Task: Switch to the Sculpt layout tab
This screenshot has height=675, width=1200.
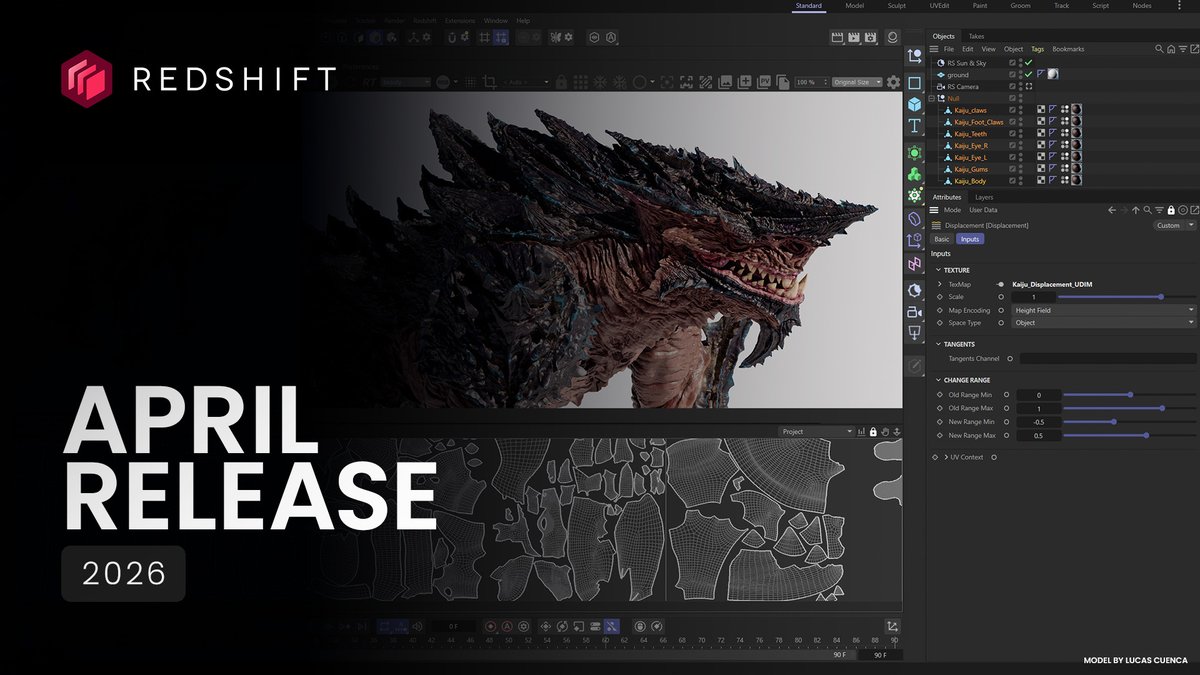Action: click(x=896, y=6)
